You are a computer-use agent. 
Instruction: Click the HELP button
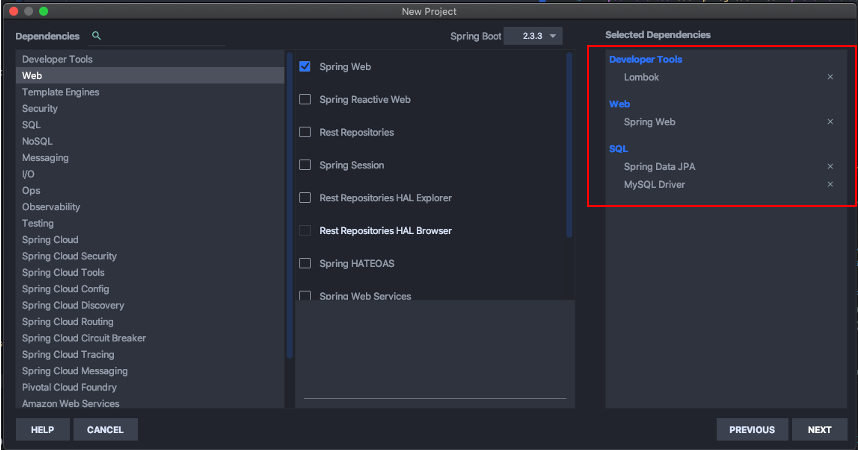click(x=43, y=430)
